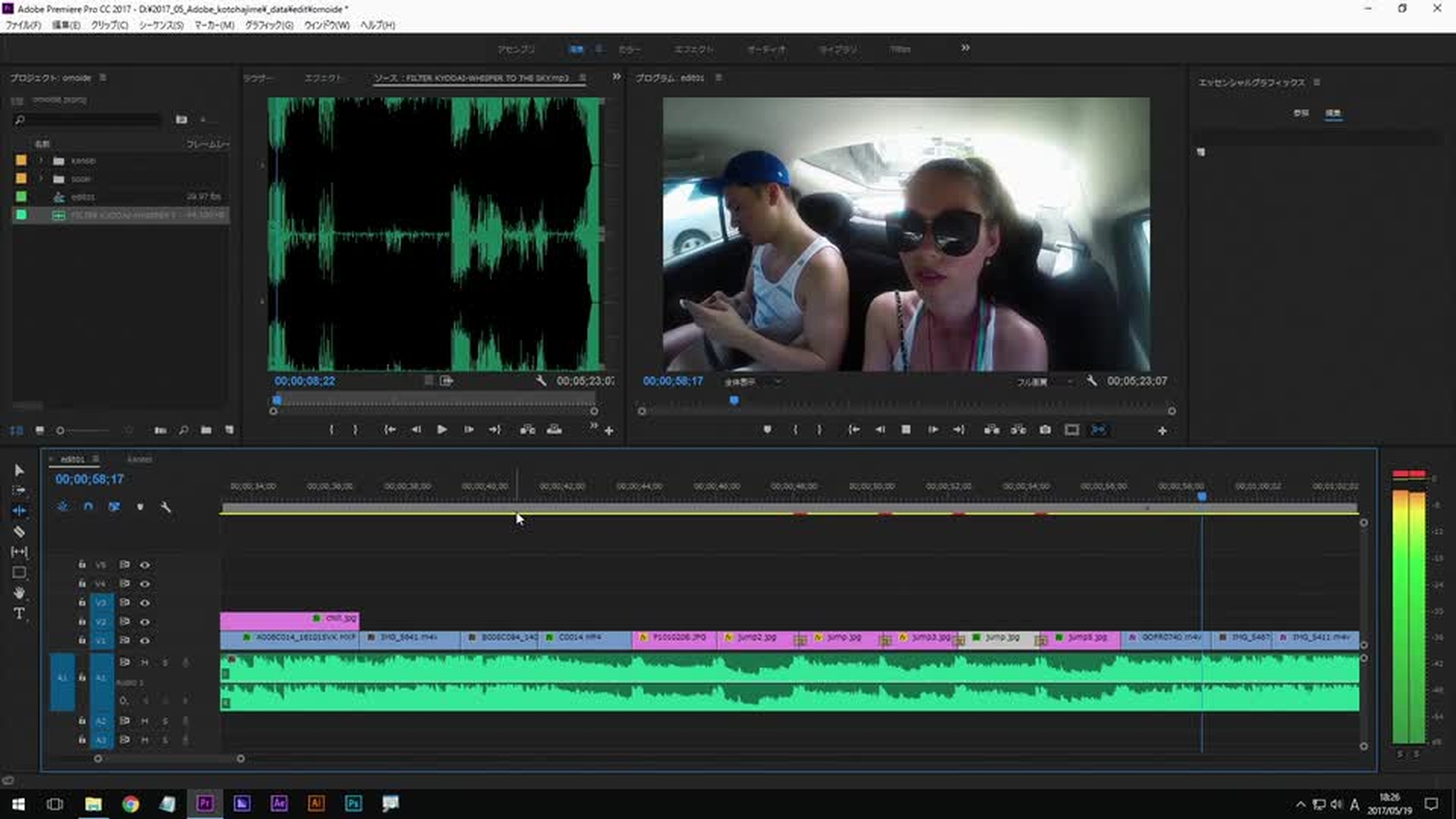The height and width of the screenshot is (819, 1456).
Task: Click Add Marker icon in Program monitor
Action: click(767, 430)
